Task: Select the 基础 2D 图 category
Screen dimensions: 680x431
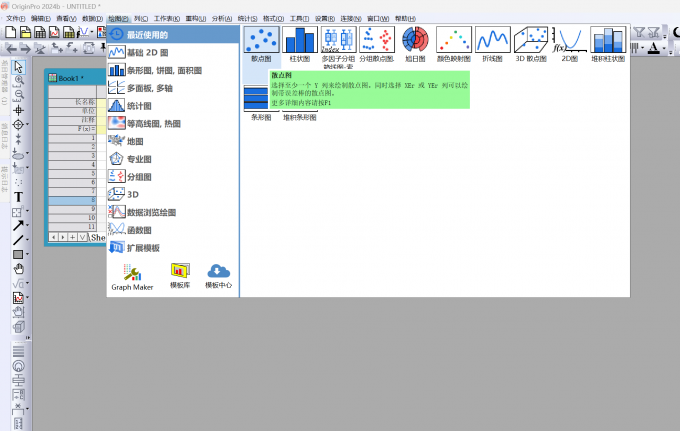Action: (173, 52)
